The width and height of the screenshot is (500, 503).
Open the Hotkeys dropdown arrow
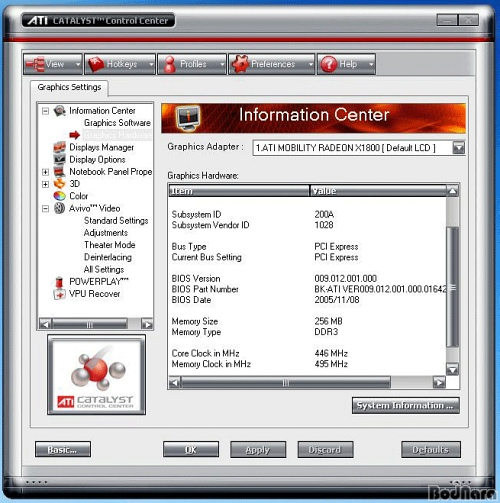[151, 64]
